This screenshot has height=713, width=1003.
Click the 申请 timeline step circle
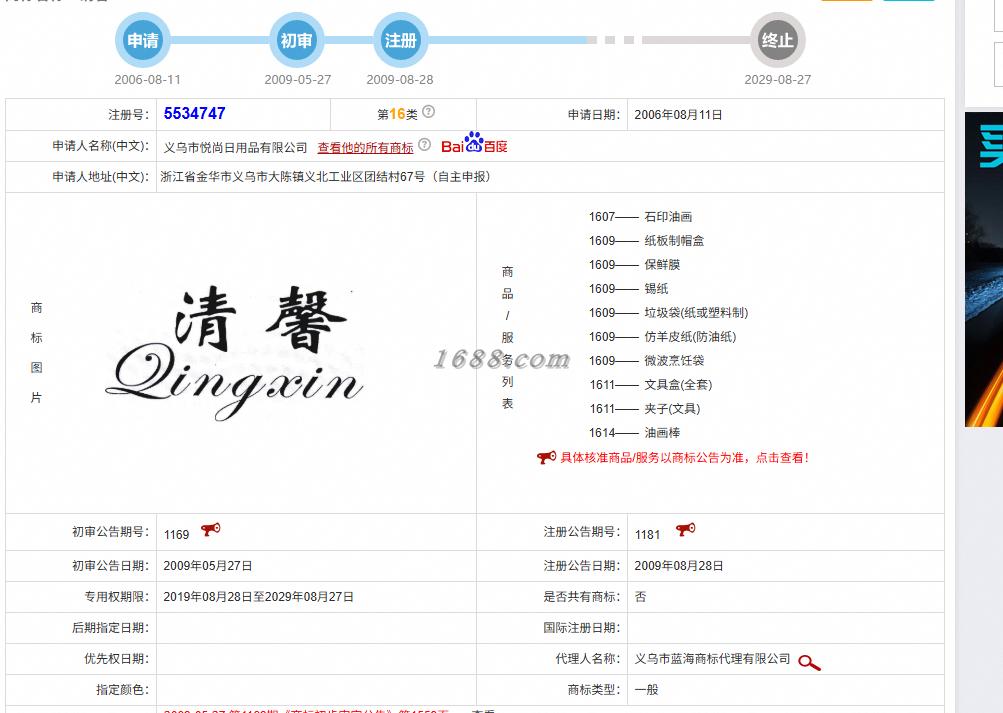coord(143,40)
